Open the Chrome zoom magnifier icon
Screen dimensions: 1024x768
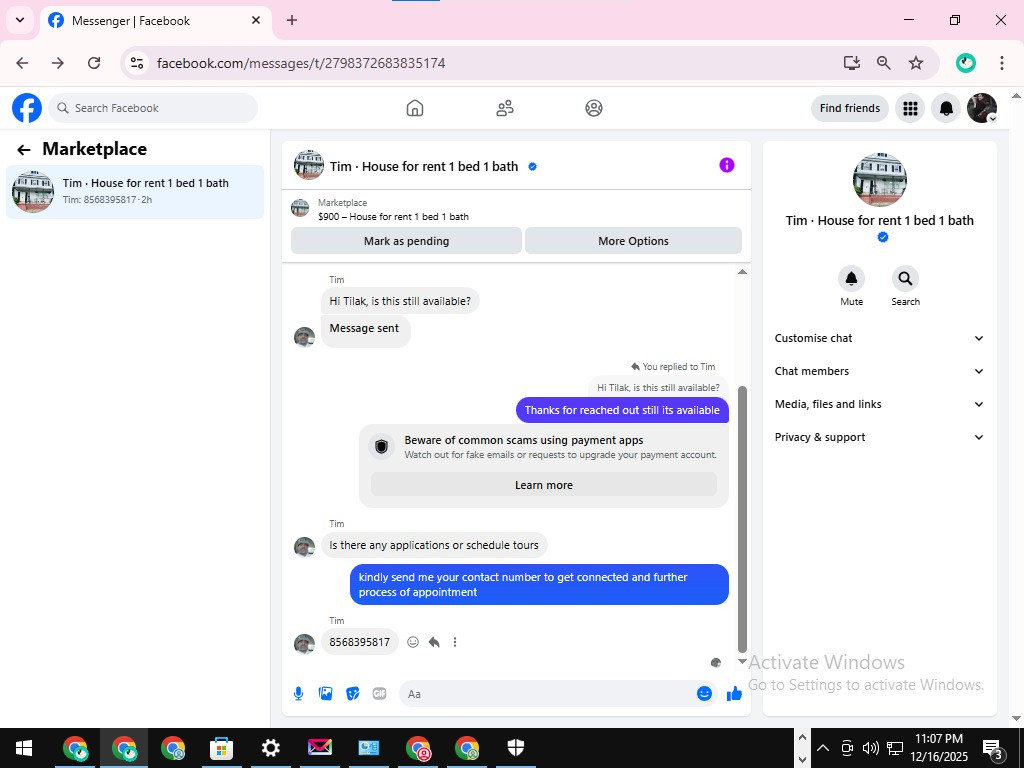[884, 63]
